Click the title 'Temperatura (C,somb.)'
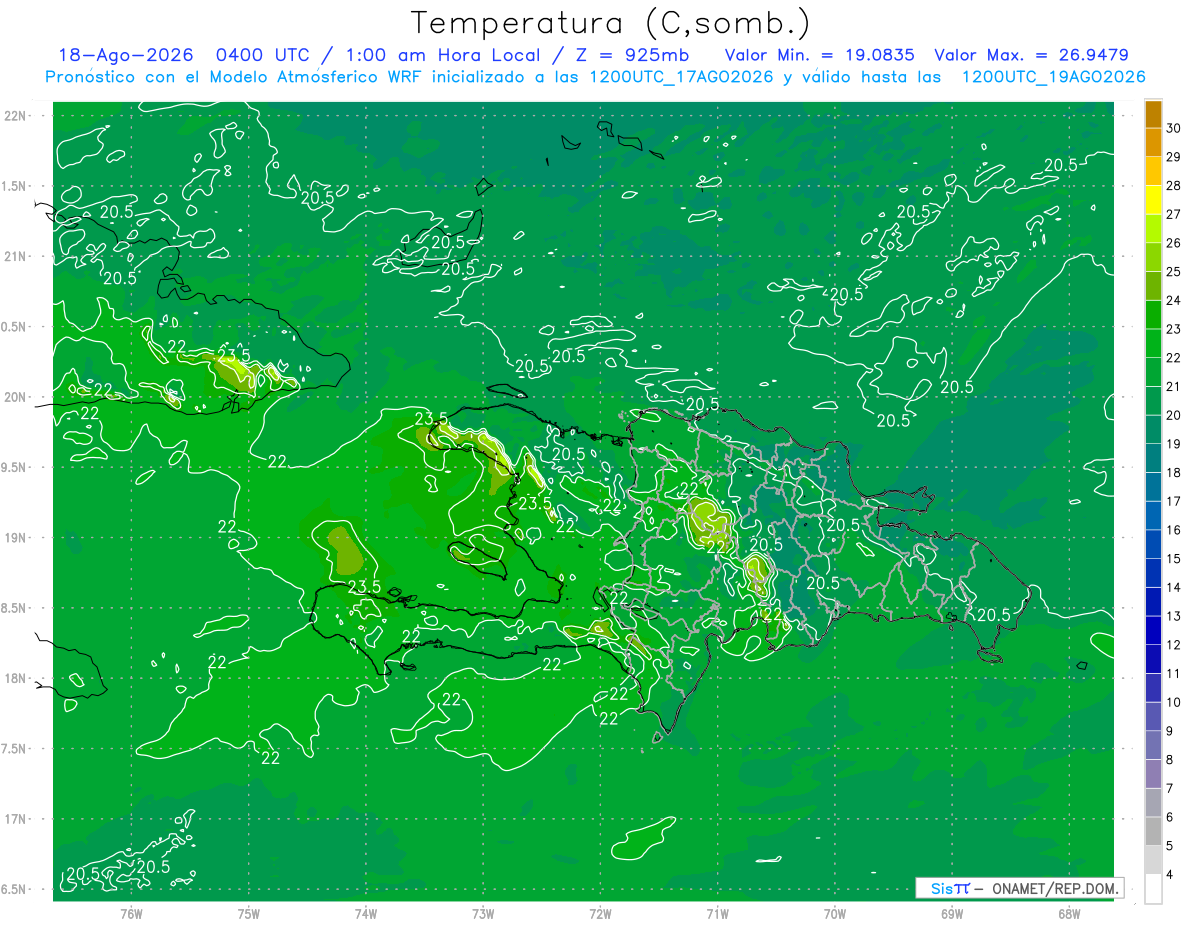 pyautogui.click(x=611, y=23)
